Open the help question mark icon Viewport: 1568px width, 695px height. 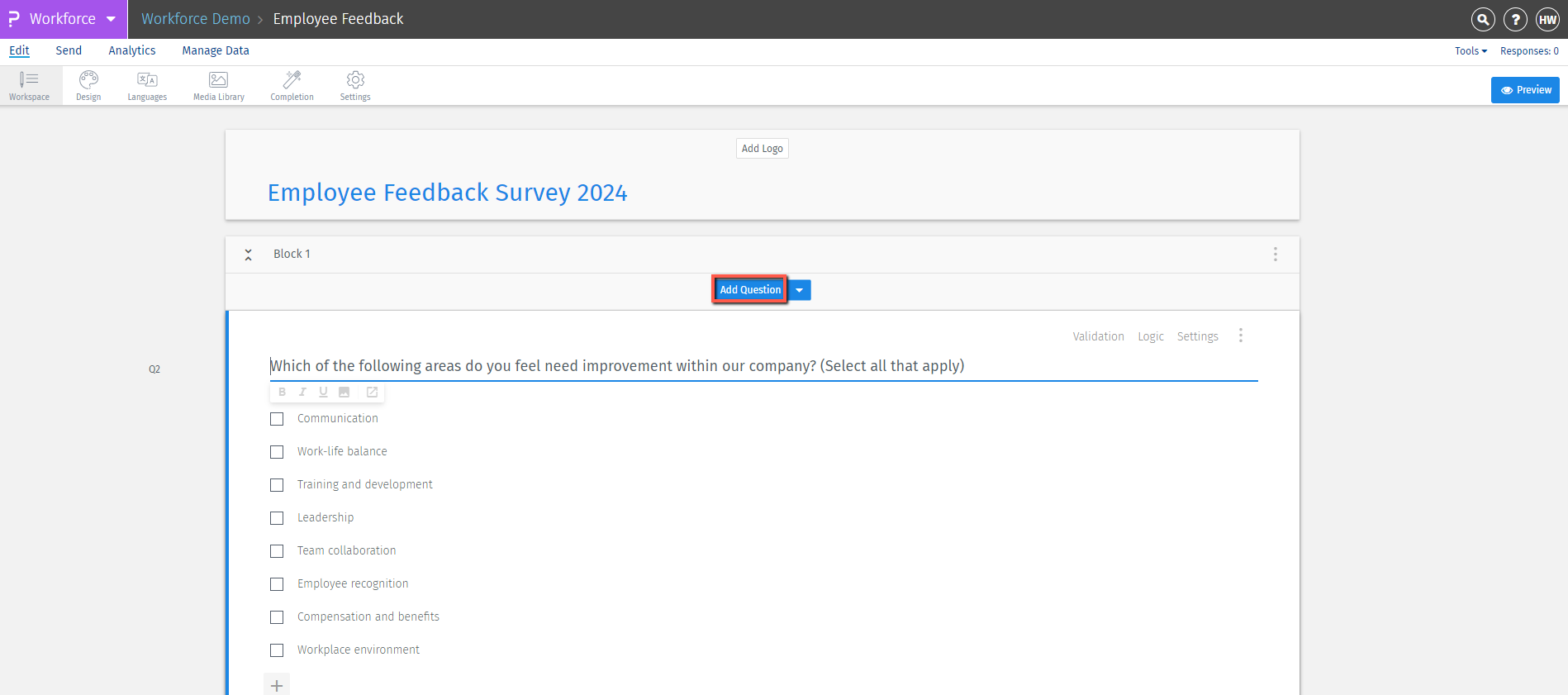click(x=1515, y=19)
